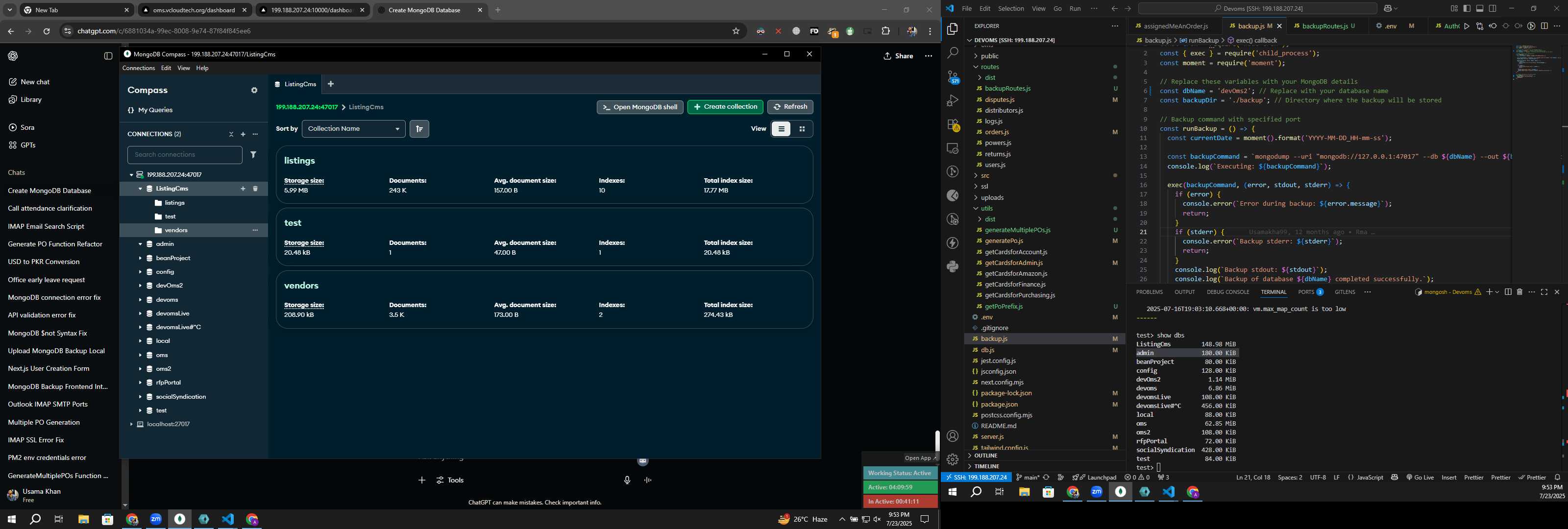Kill terminal trash icon in VS Code
Viewport: 1568px width, 529px height.
pos(1519,292)
